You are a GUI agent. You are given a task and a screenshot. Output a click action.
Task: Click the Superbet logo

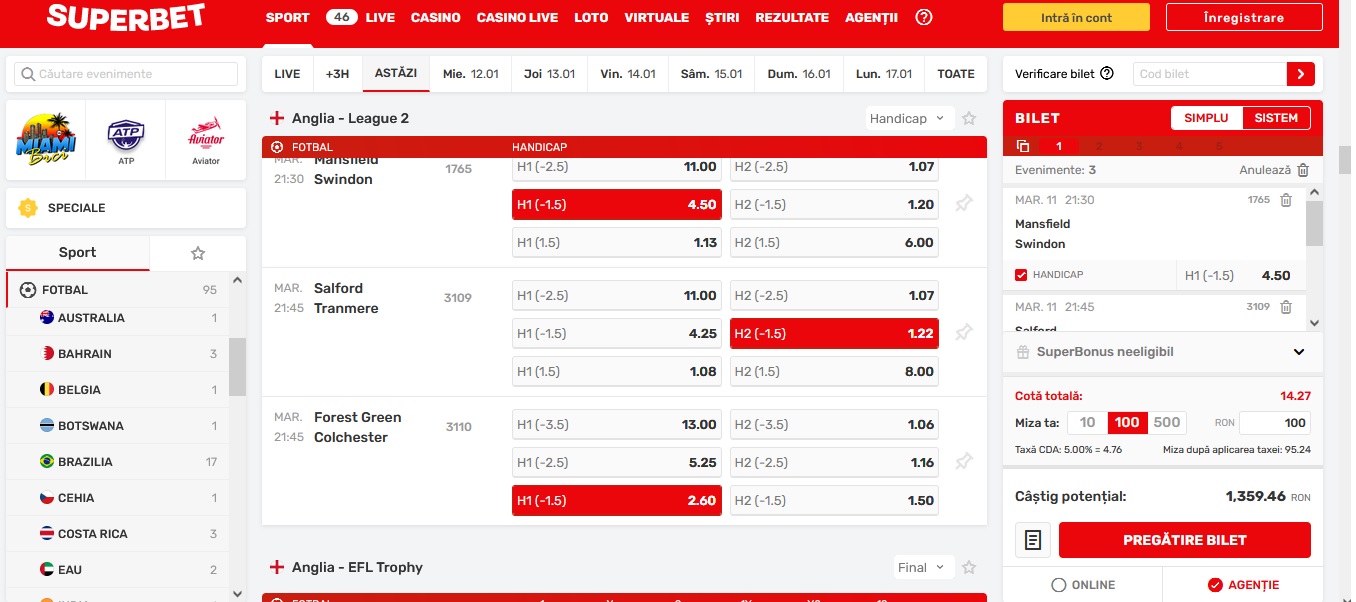[x=126, y=17]
